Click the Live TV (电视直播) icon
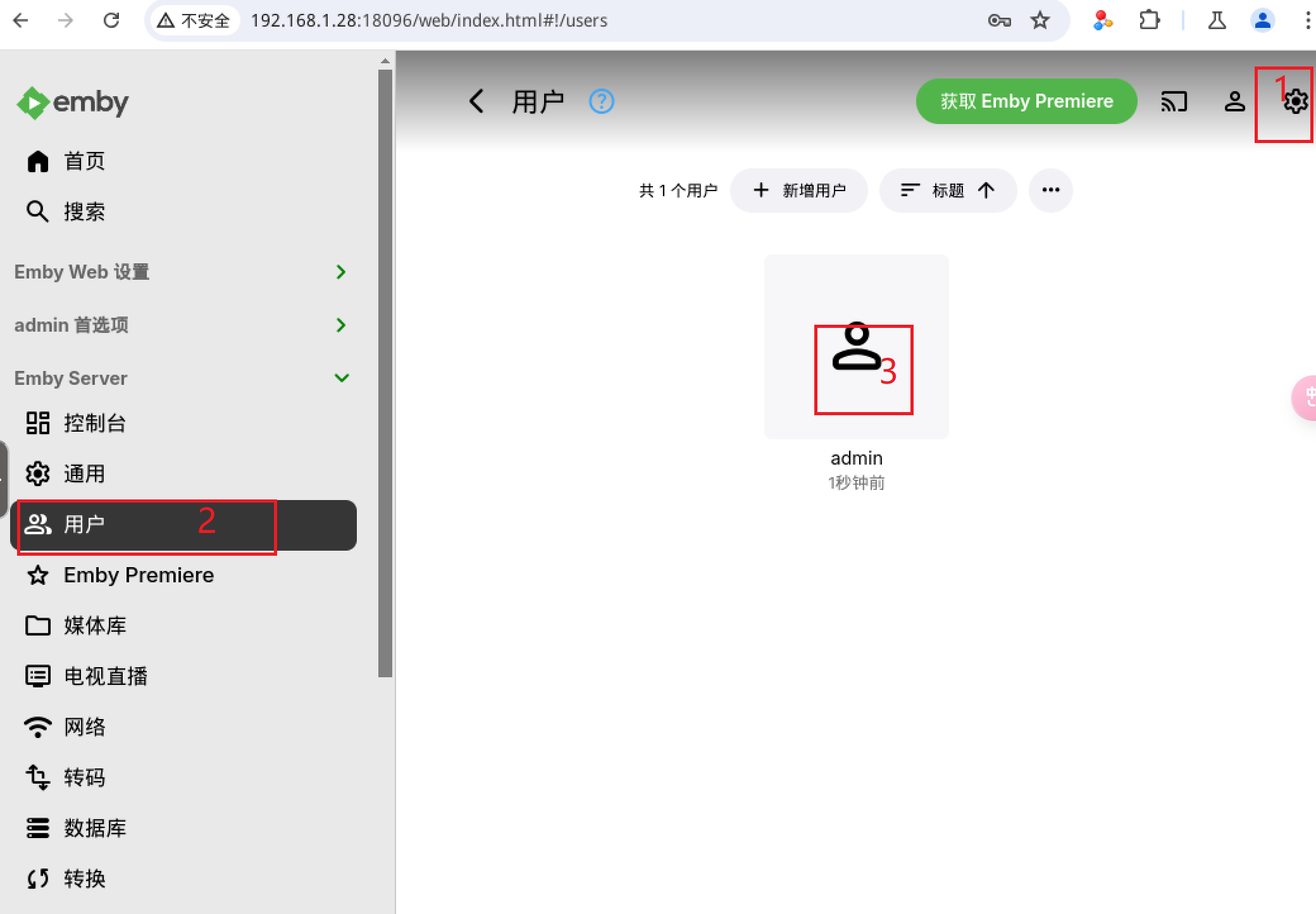This screenshot has width=1316, height=914. coord(38,676)
